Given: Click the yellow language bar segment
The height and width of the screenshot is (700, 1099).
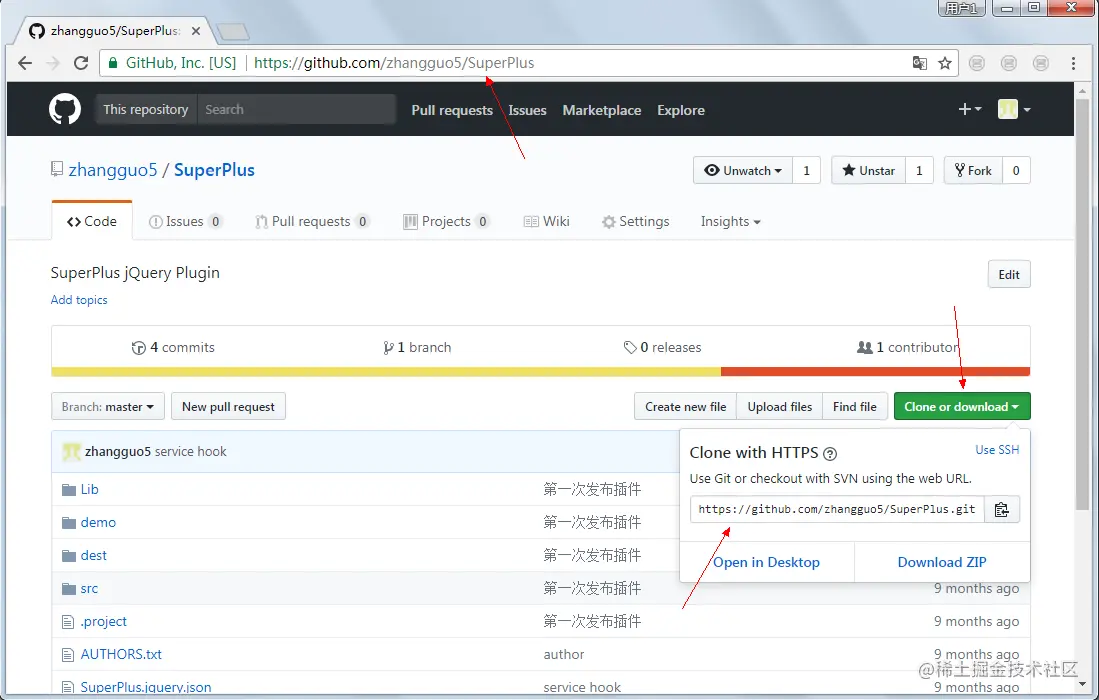Looking at the screenshot, I should pos(386,371).
